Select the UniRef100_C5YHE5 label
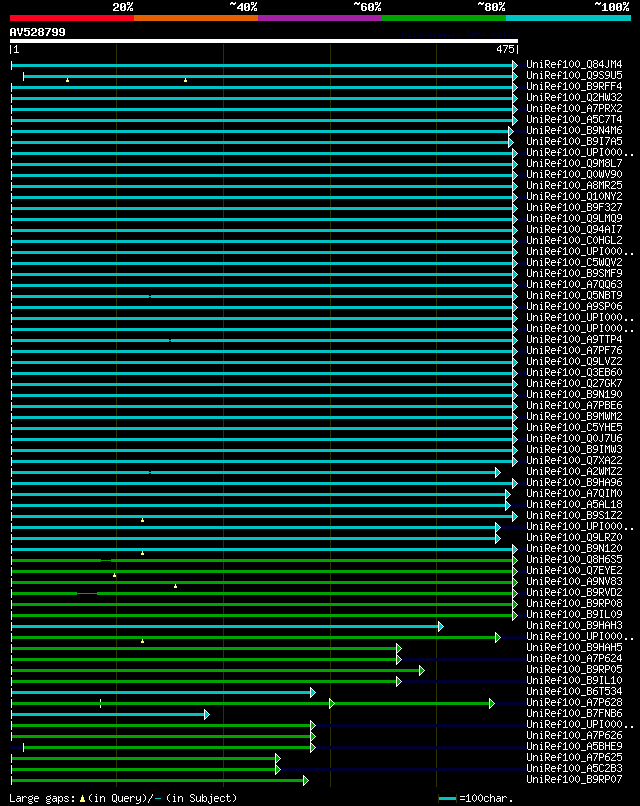The width and height of the screenshot is (640, 806). click(x=574, y=428)
